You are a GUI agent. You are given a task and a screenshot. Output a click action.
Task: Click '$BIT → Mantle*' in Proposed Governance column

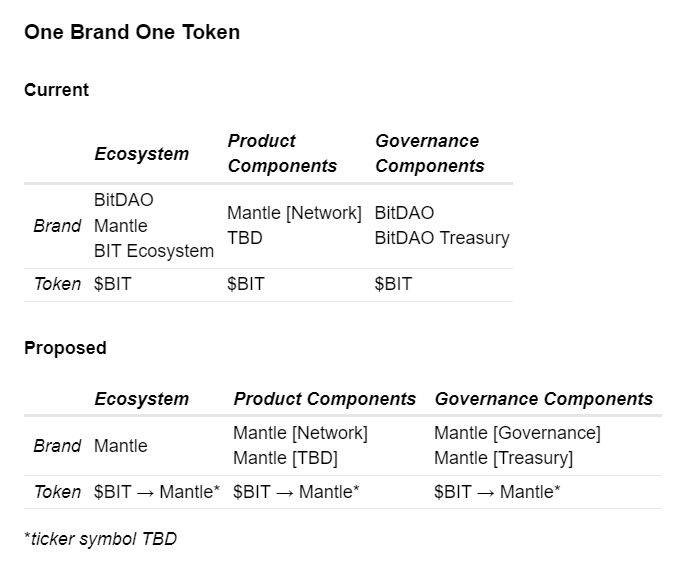(x=497, y=492)
